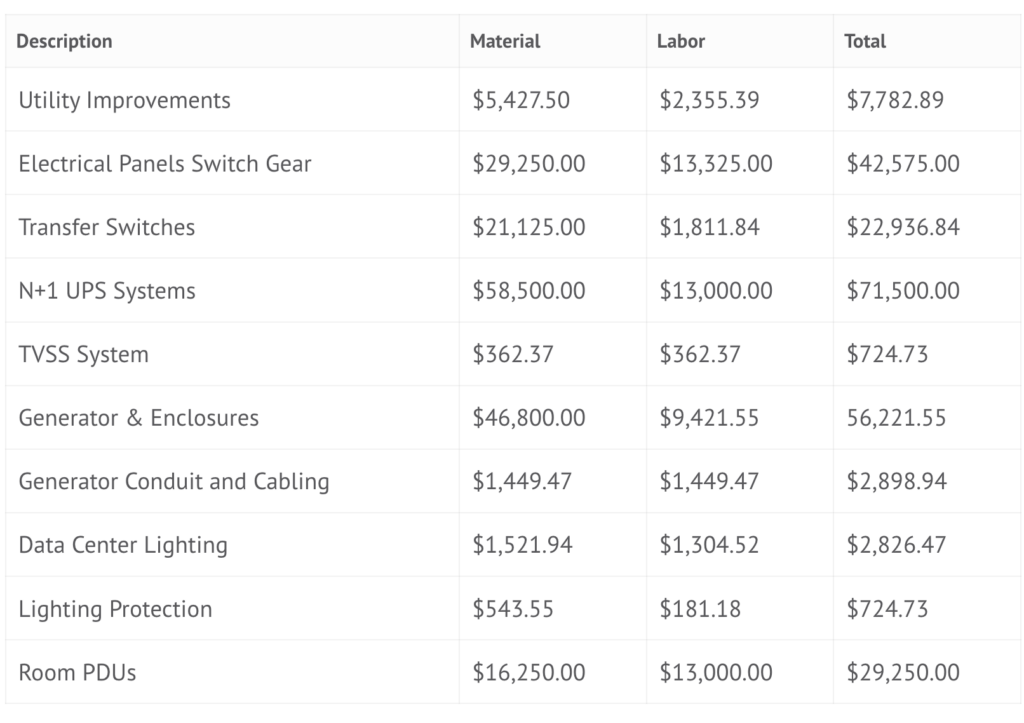This screenshot has width=1024, height=723.
Task: Click the Labor column header
Action: click(680, 42)
